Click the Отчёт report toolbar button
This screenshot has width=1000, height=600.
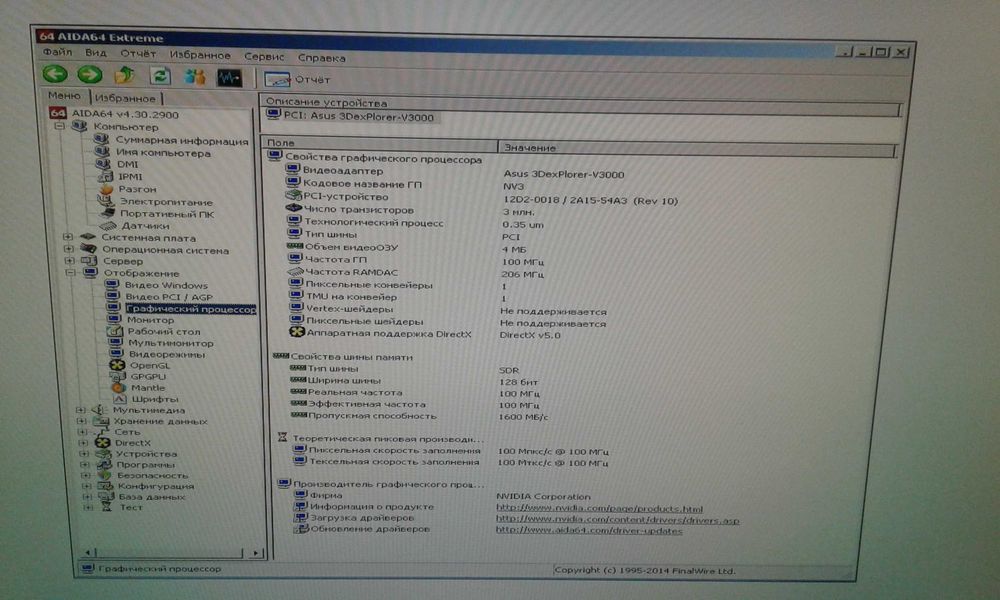coord(298,79)
